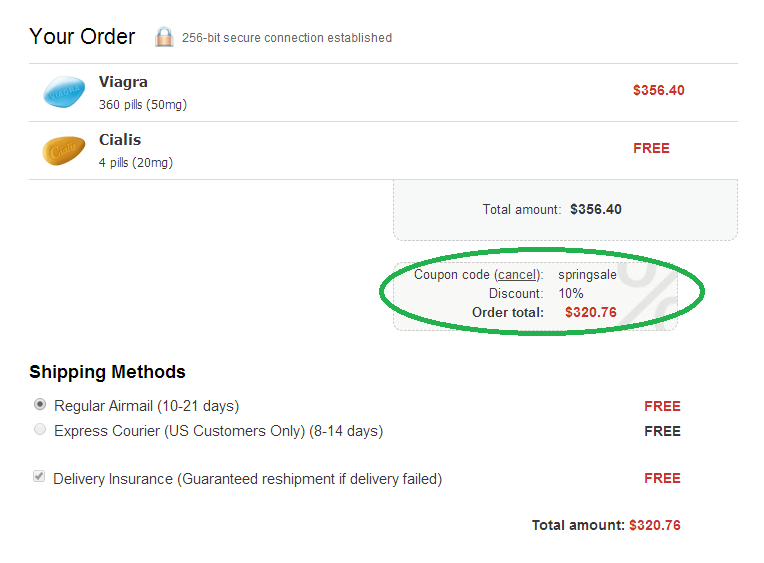Click the percent sign discount watermark
This screenshot has width=764, height=563.
click(x=650, y=296)
